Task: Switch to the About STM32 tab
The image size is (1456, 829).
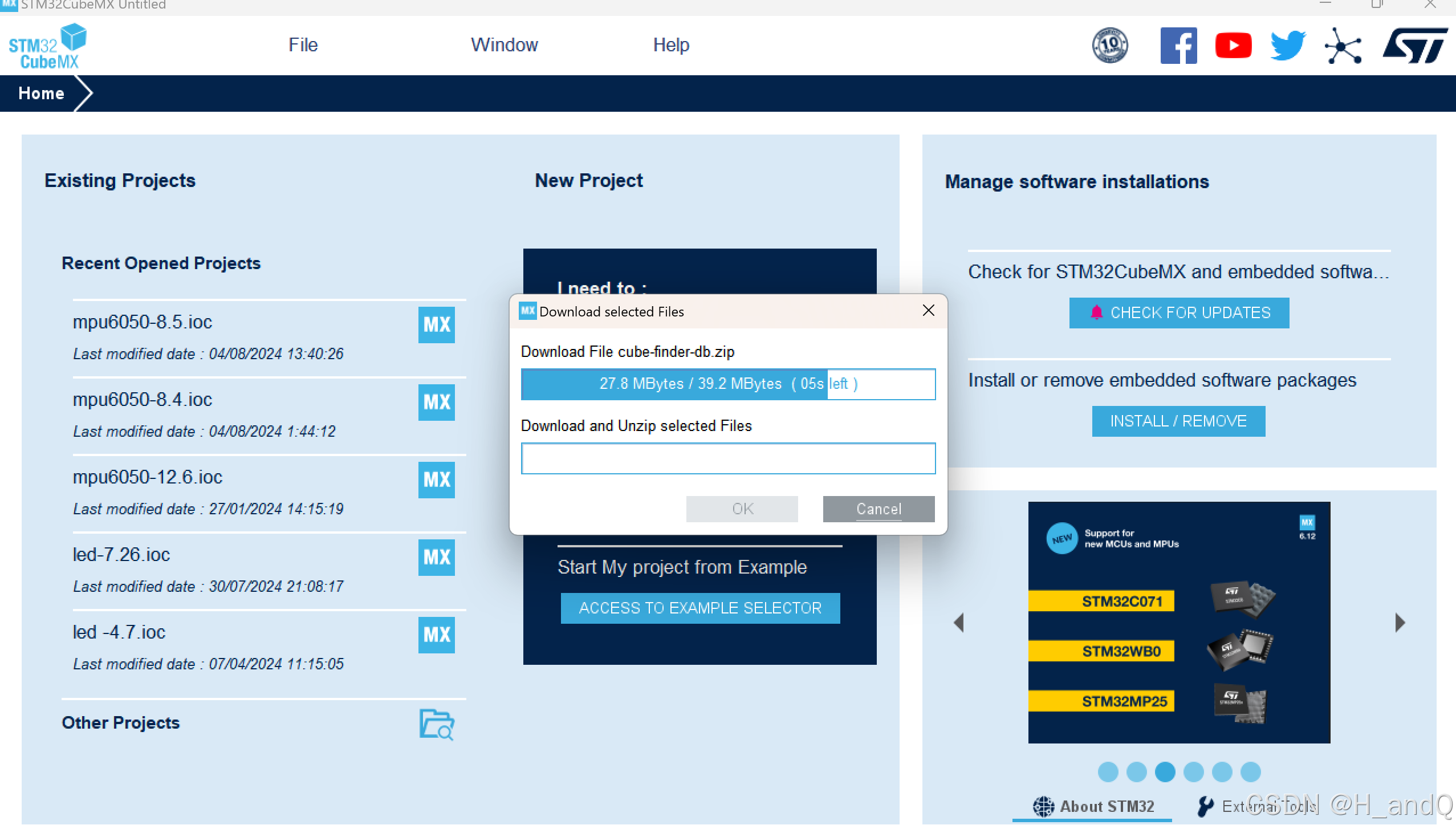Action: coord(1093,806)
